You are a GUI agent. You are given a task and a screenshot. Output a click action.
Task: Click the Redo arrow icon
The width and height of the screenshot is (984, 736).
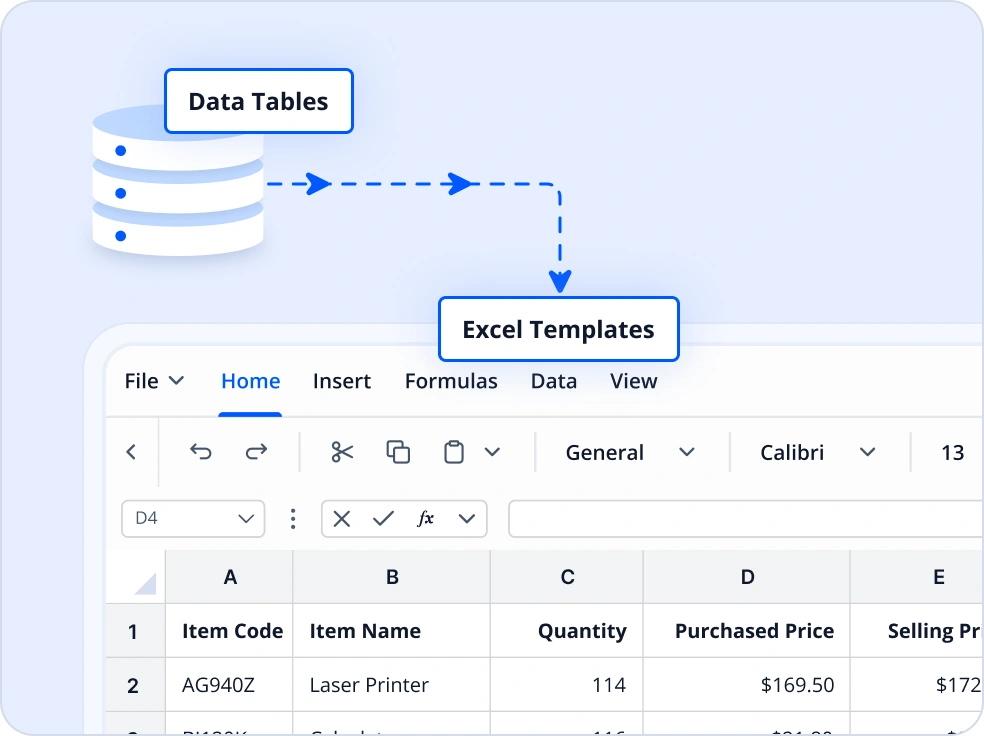(257, 452)
